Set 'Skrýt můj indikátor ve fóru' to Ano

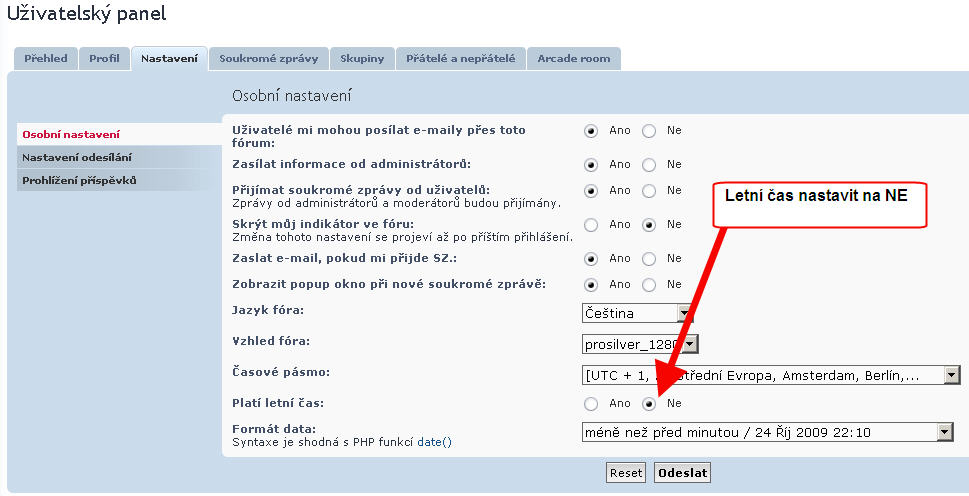click(591, 225)
